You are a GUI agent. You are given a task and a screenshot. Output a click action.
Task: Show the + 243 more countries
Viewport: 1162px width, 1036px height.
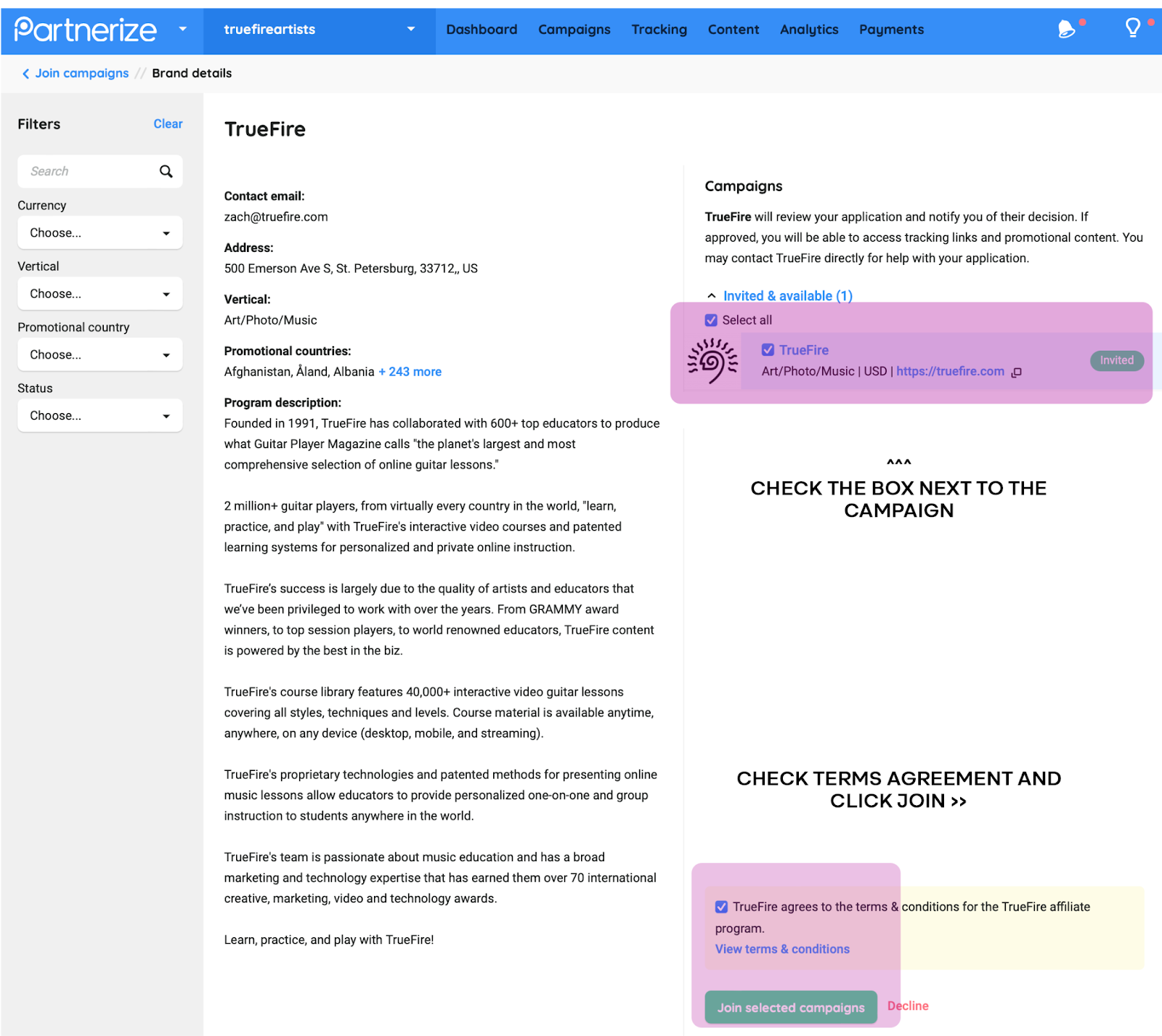(x=410, y=372)
